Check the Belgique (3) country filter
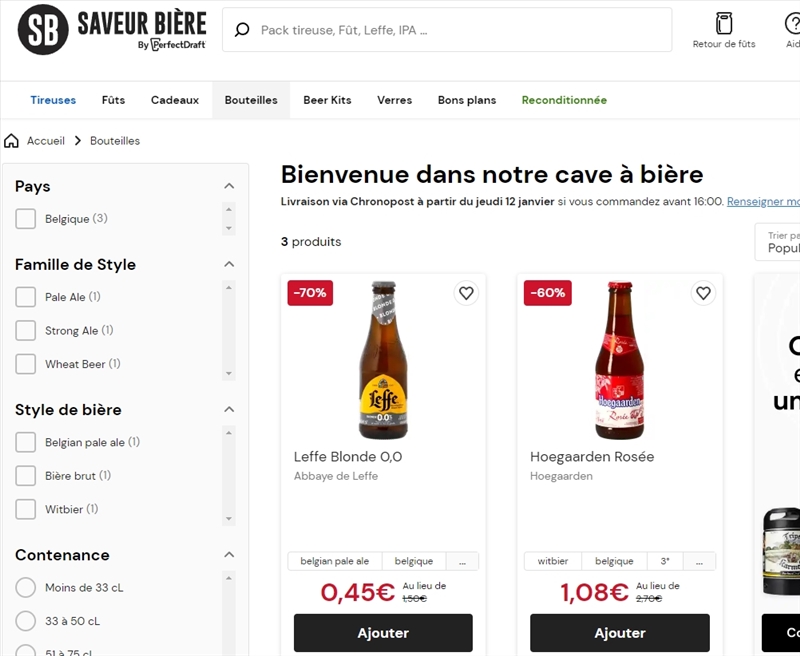800x656 pixels. pyautogui.click(x=26, y=218)
